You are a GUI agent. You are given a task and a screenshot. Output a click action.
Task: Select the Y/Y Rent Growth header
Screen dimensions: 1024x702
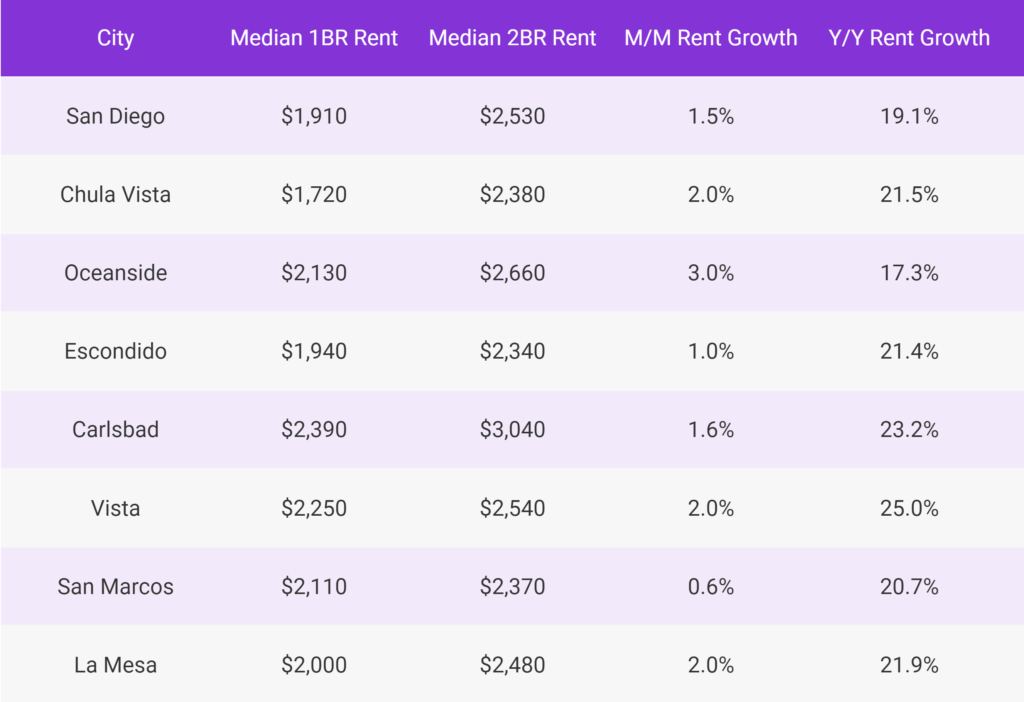click(x=909, y=39)
